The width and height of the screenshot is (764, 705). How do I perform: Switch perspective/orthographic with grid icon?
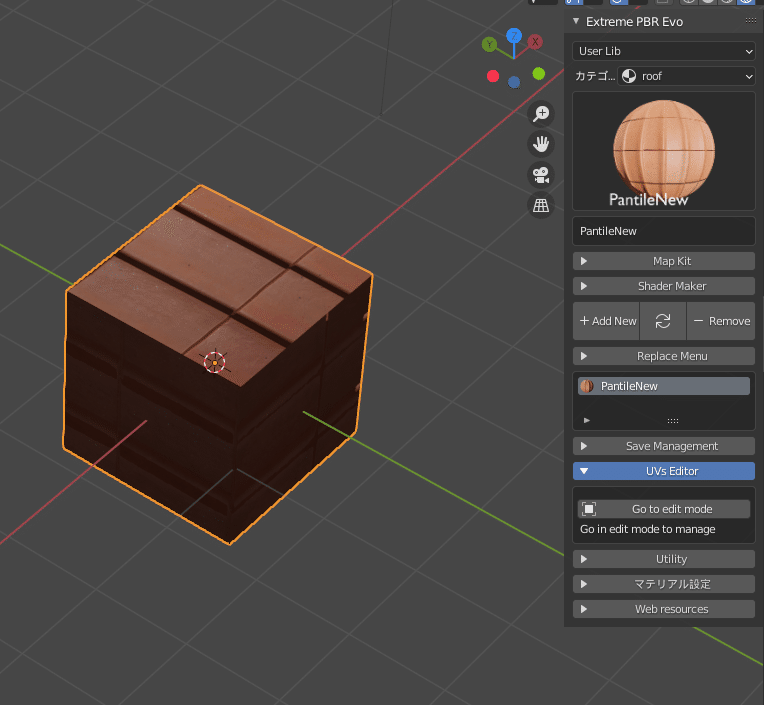point(541,206)
